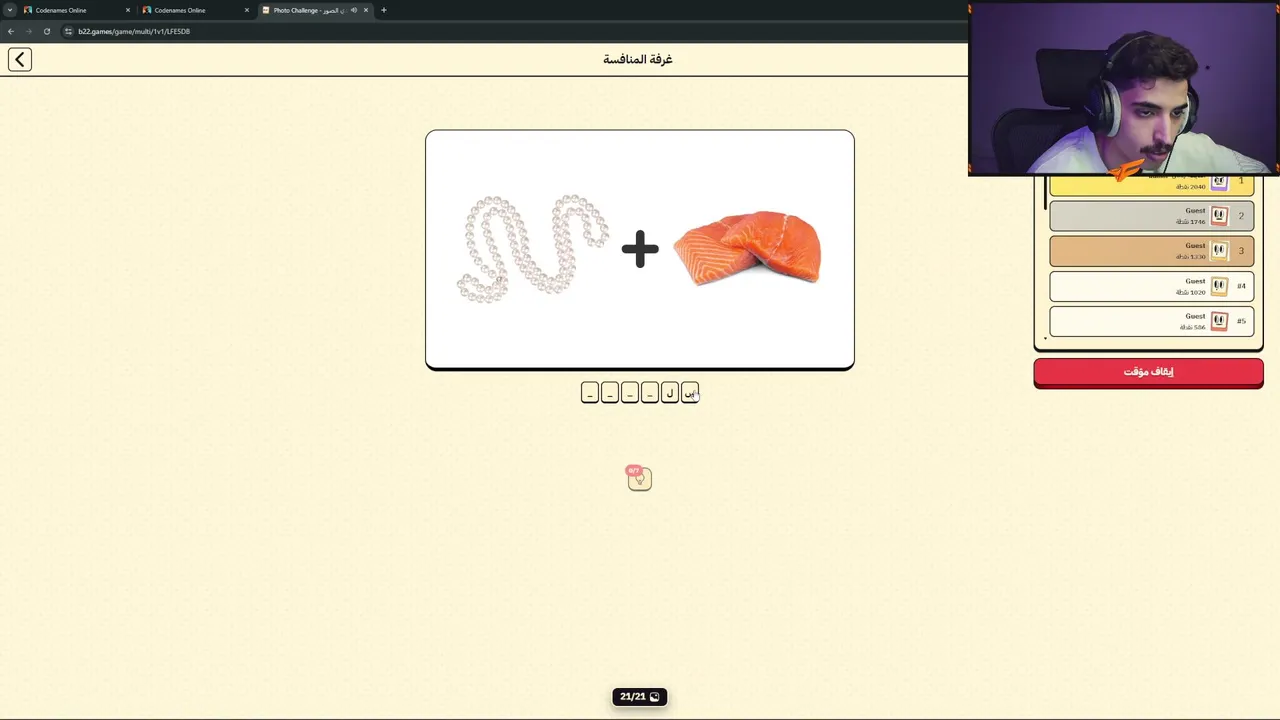Click avatar of #5 Guest
Screen dimensions: 1280x720
coord(1219,321)
